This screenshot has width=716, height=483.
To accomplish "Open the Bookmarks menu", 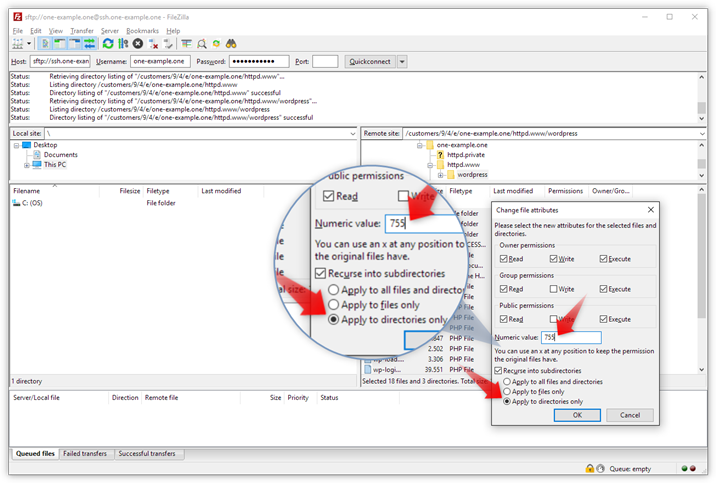I will (x=142, y=31).
